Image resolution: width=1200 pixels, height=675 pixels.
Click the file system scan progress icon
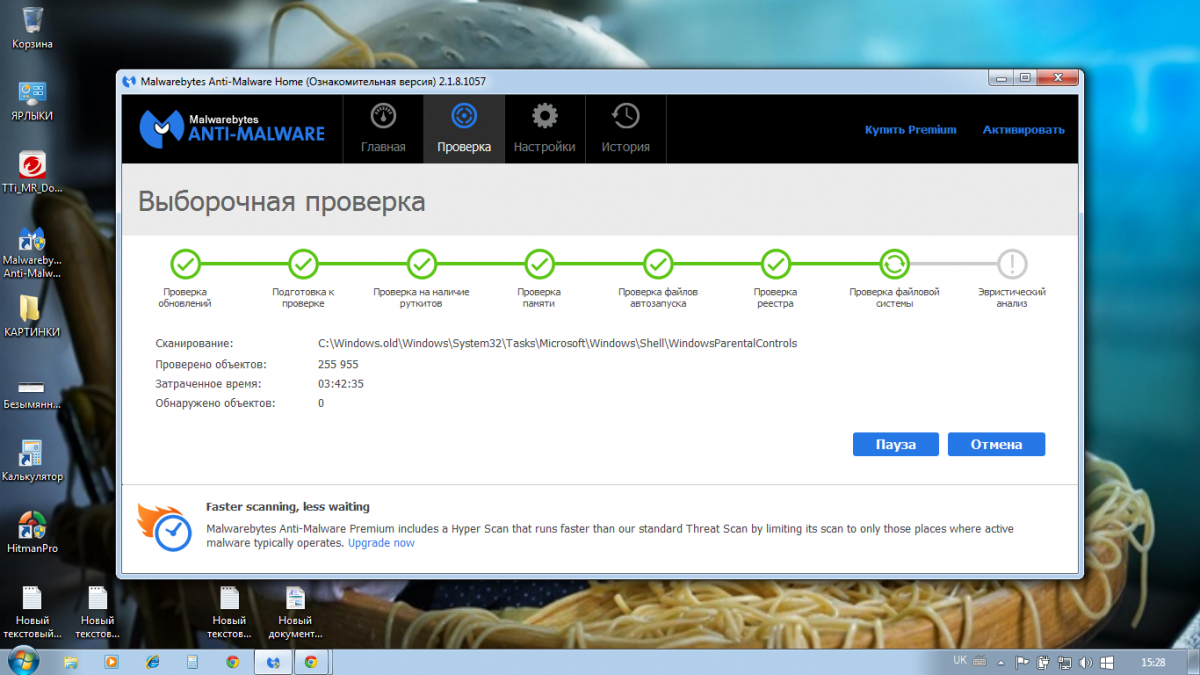click(894, 264)
